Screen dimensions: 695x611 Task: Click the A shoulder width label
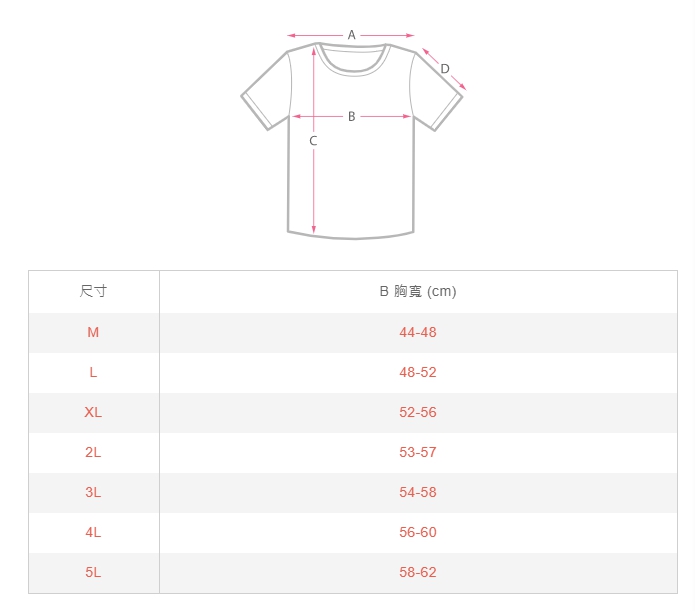point(351,35)
